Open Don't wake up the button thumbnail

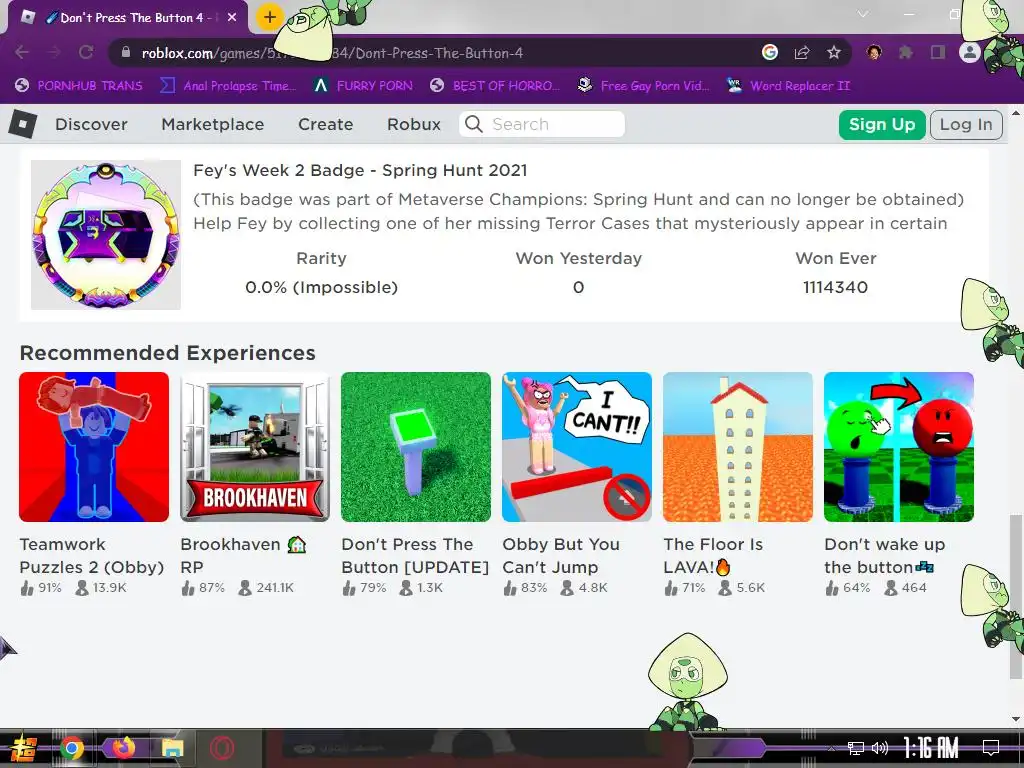899,447
